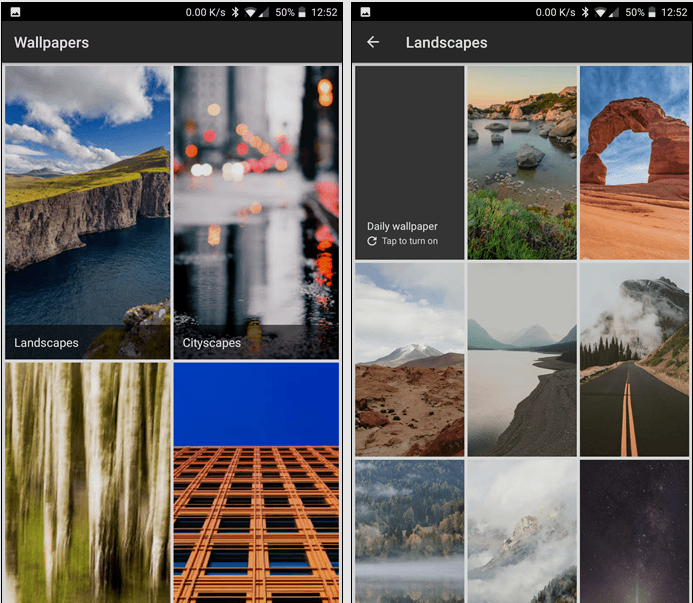Tap the 12:52 clock in left status bar
Image resolution: width=693 pixels, height=603 pixels.
324,12
